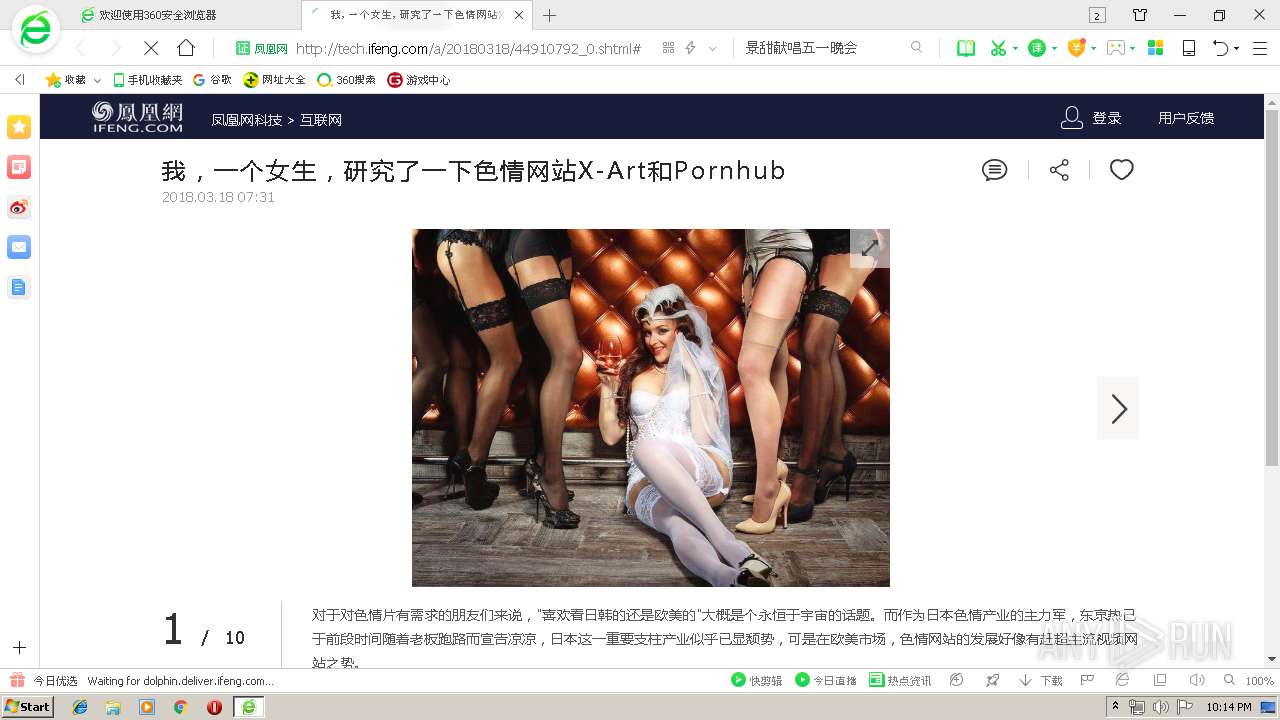
Task: Open the skin shirt icon
Action: point(1140,15)
